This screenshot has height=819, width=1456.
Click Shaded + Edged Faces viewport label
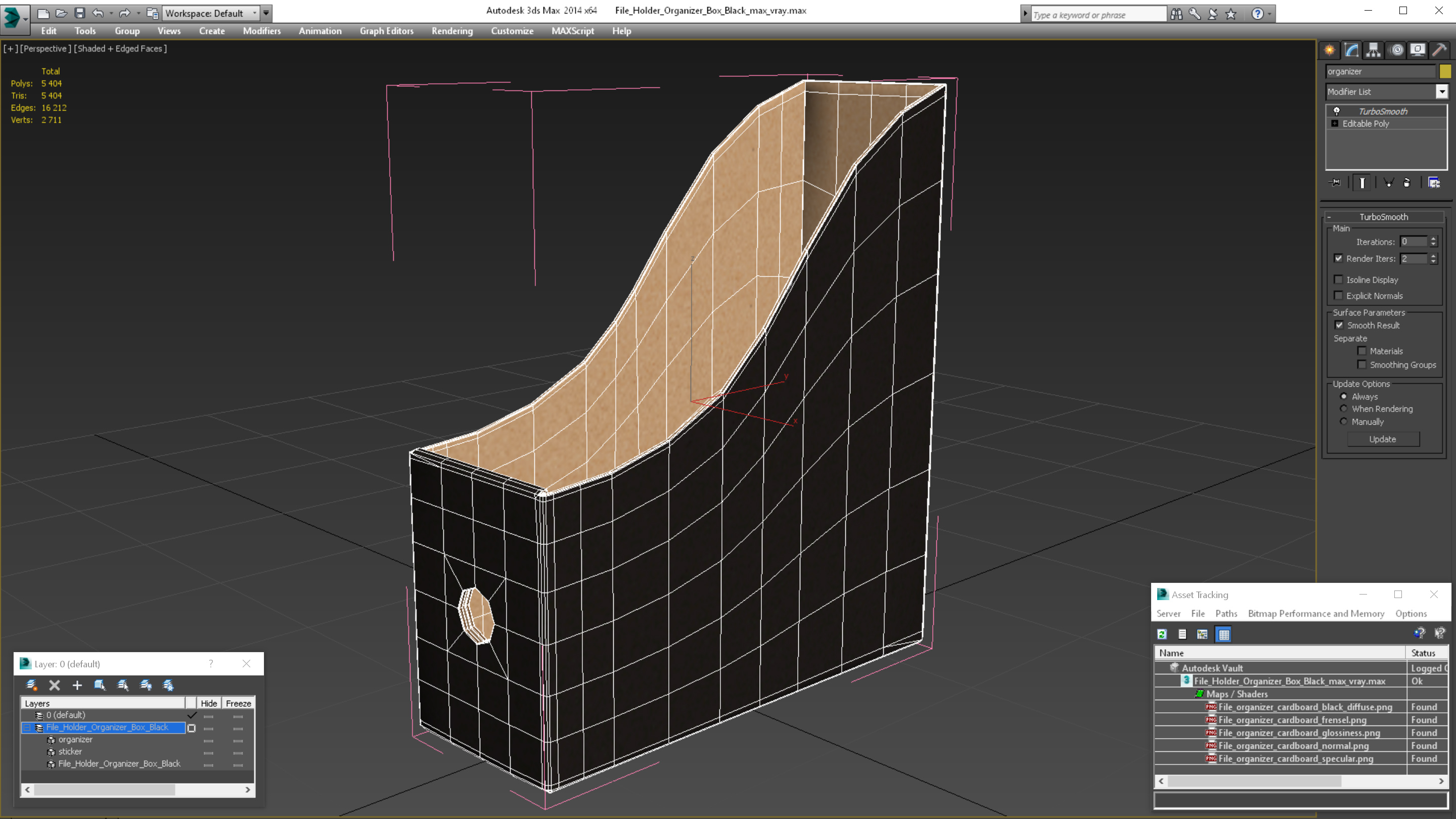point(121,49)
